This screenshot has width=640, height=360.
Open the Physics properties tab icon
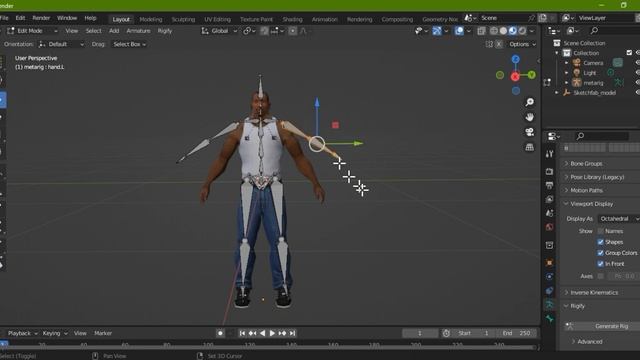point(549,277)
